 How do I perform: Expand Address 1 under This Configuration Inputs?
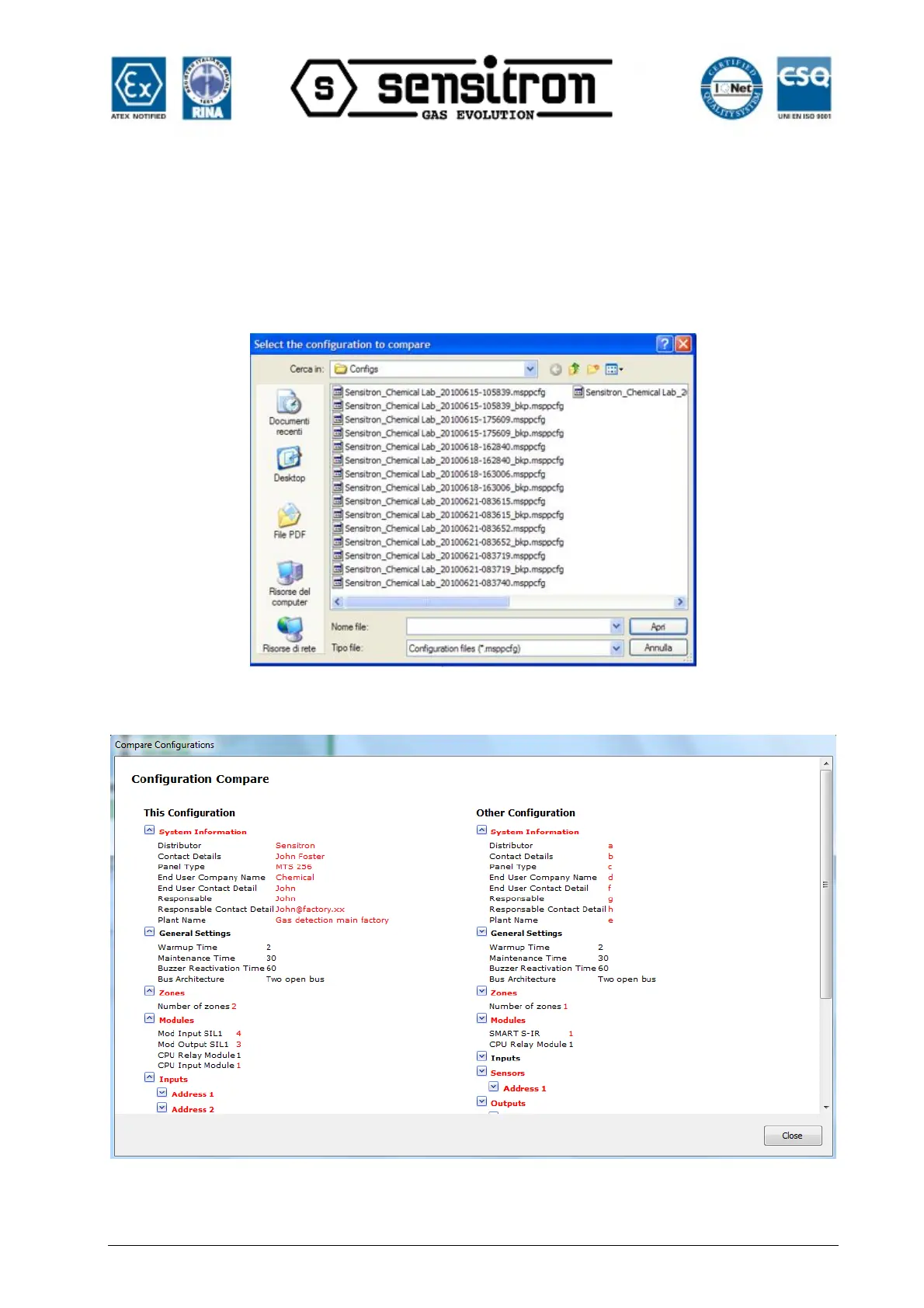(162, 1092)
